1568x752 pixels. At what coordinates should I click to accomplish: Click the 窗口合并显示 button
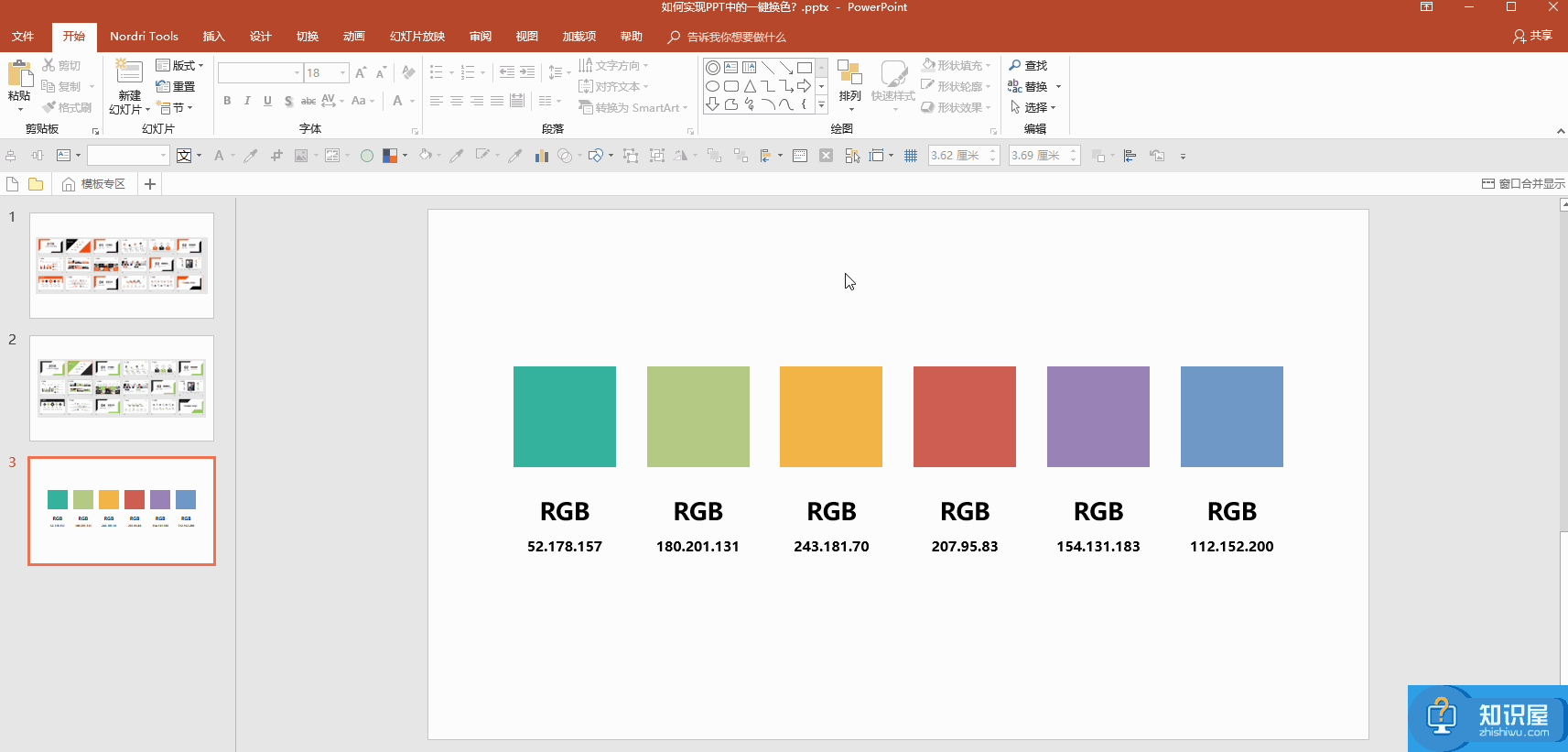(1523, 184)
